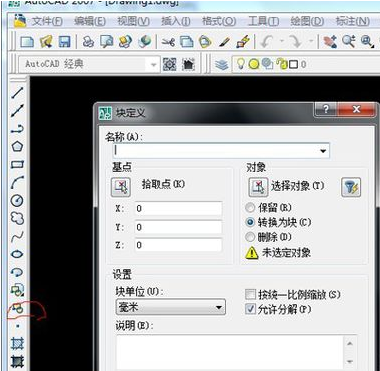Click the Match Properties brush icon

(225, 42)
